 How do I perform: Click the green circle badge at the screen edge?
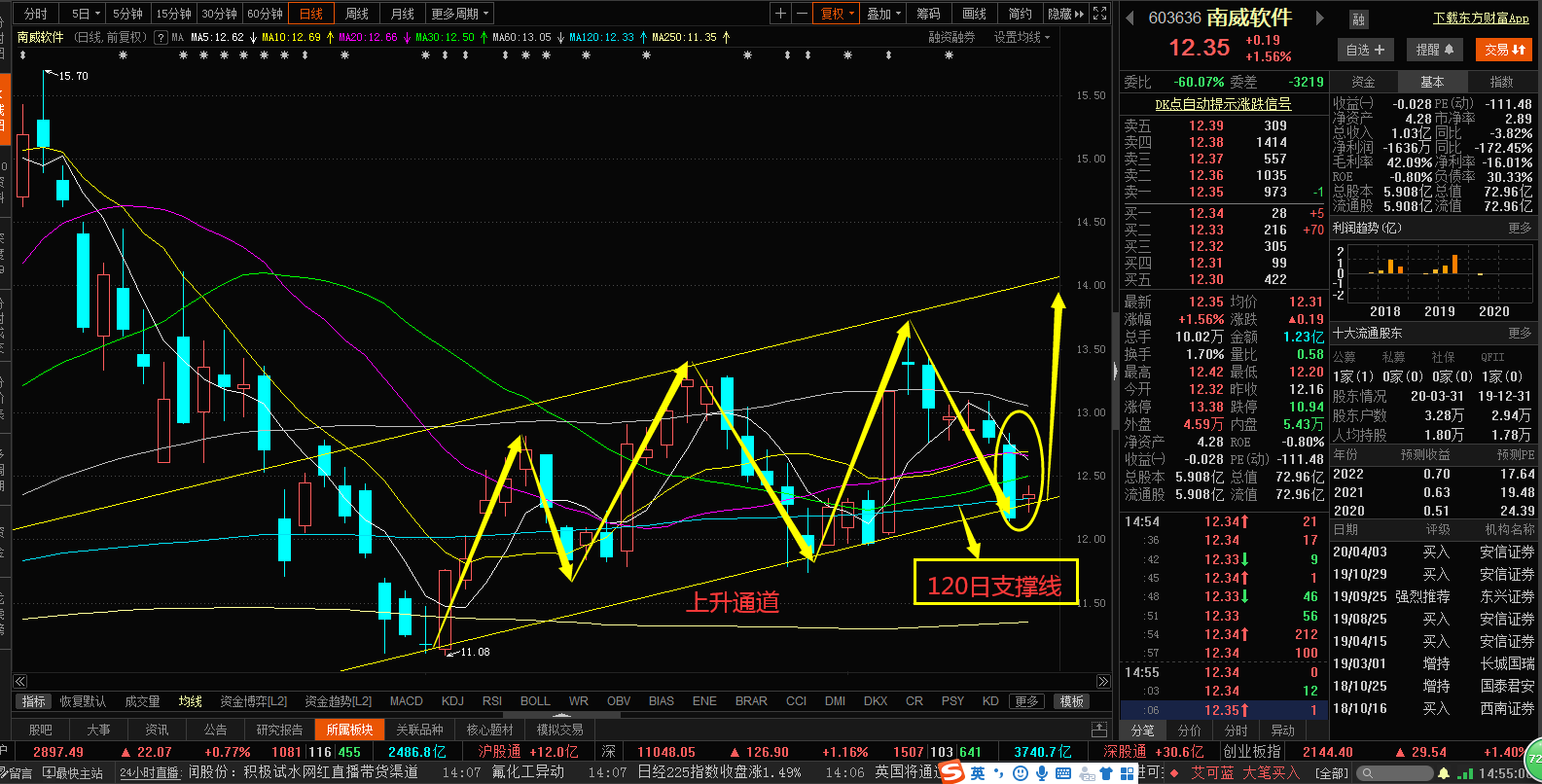(x=1535, y=759)
